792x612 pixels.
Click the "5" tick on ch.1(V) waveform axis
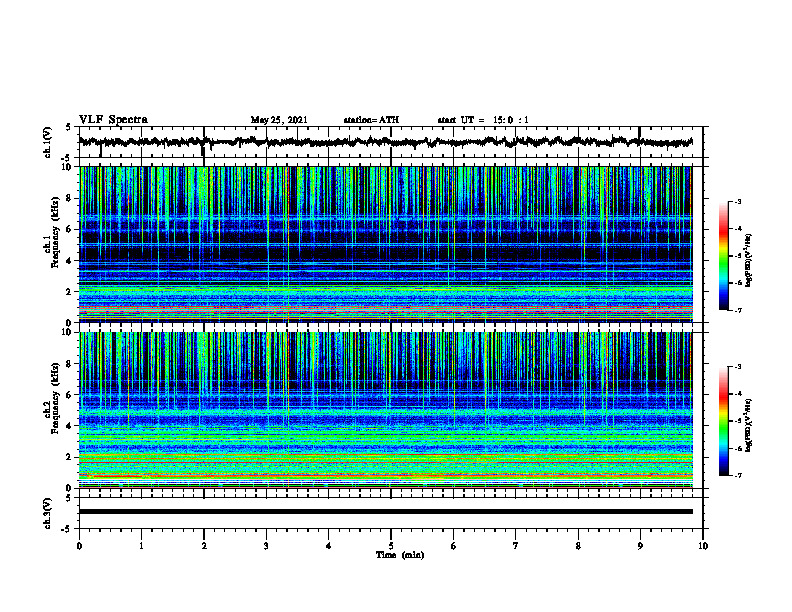click(69, 128)
